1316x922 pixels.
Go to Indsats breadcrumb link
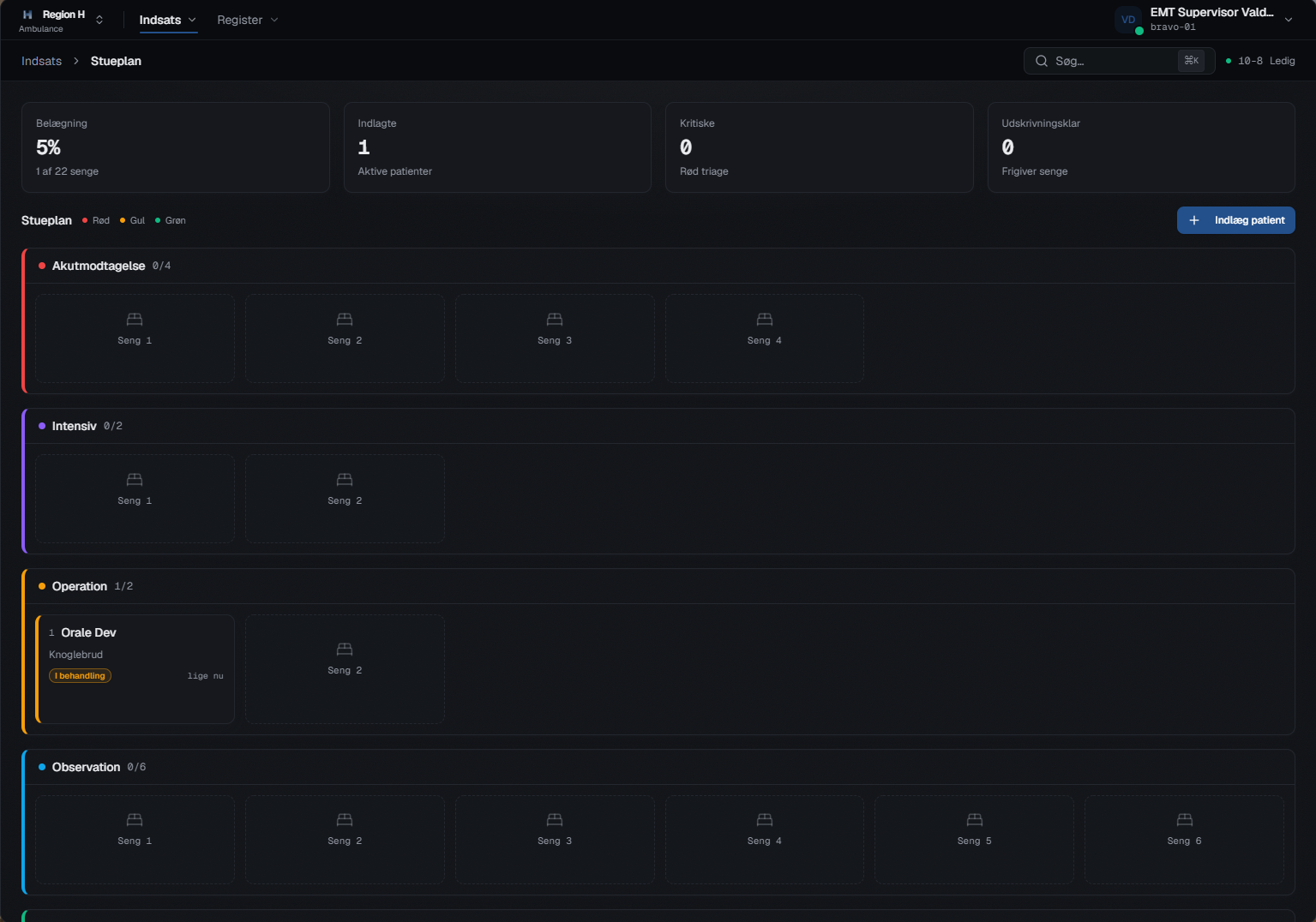[x=42, y=61]
